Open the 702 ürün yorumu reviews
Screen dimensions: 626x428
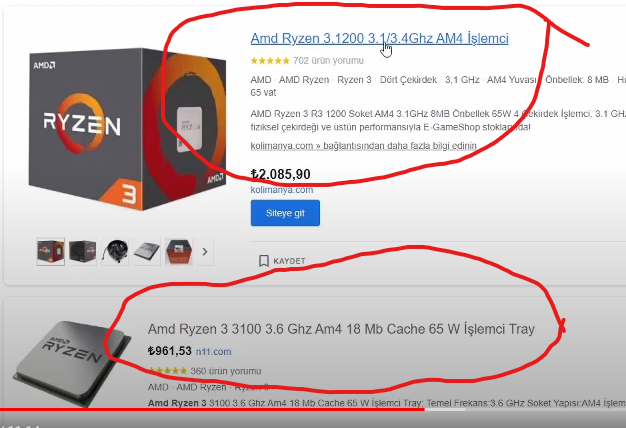tap(328, 61)
